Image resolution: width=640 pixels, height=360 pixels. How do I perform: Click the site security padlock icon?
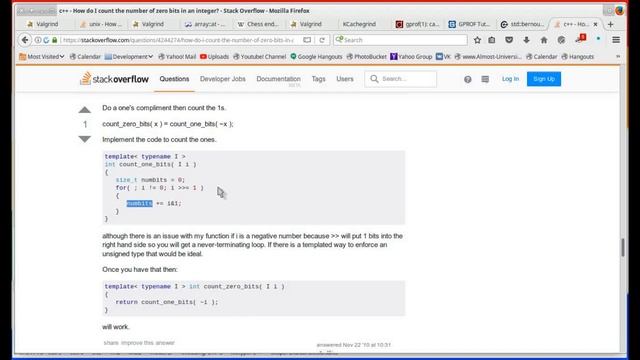pos(55,40)
